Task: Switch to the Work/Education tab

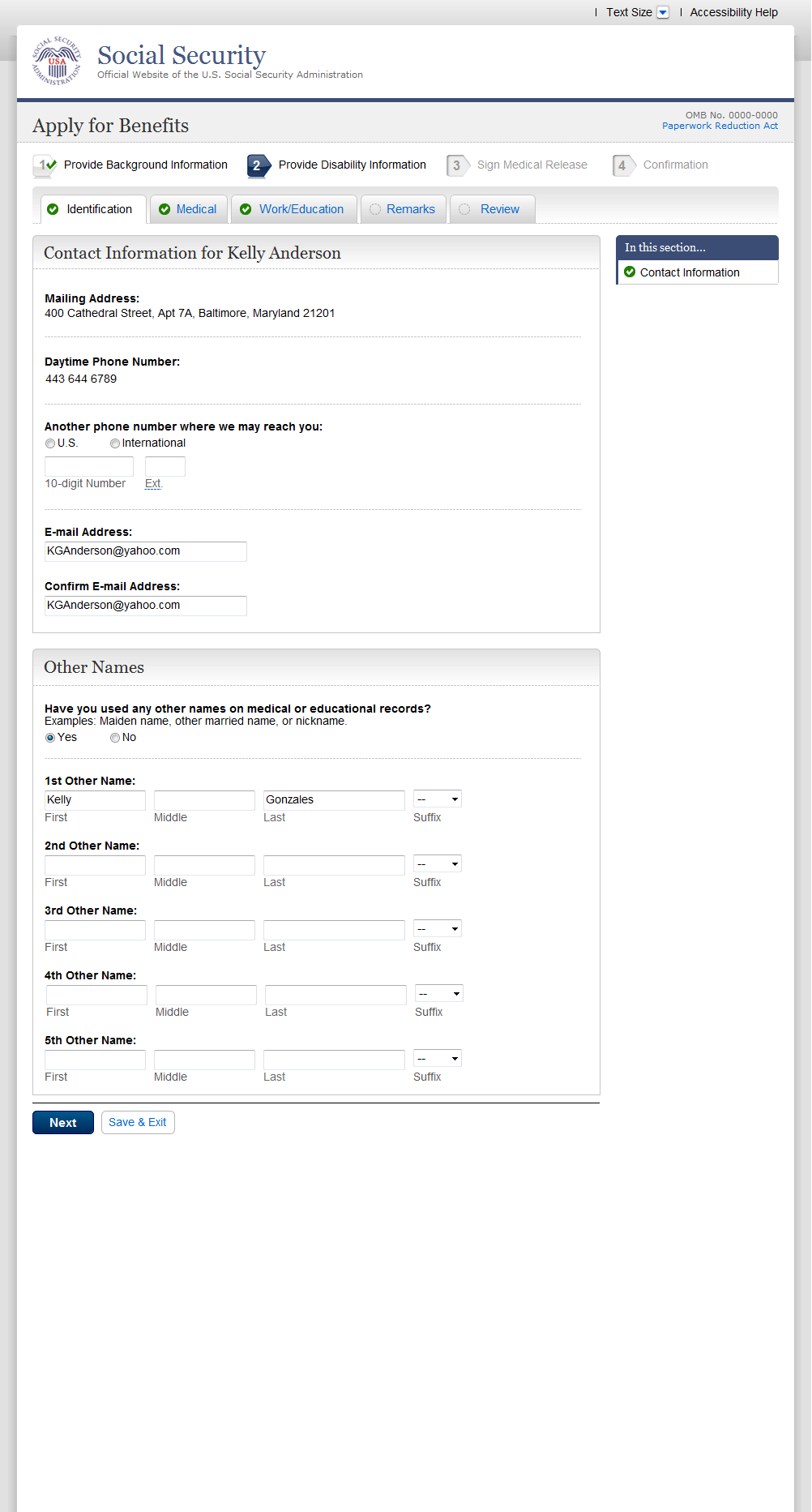Action: point(301,209)
